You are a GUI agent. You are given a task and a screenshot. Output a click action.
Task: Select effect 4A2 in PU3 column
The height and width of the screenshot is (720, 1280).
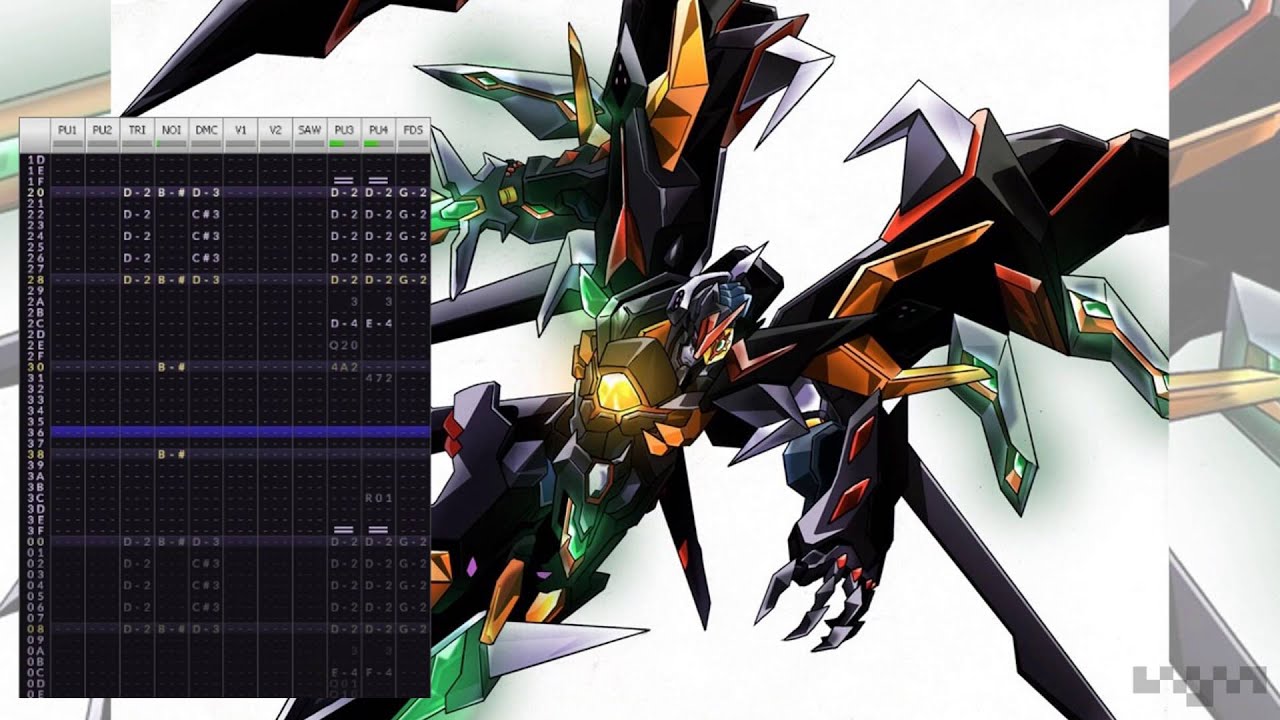pos(344,367)
